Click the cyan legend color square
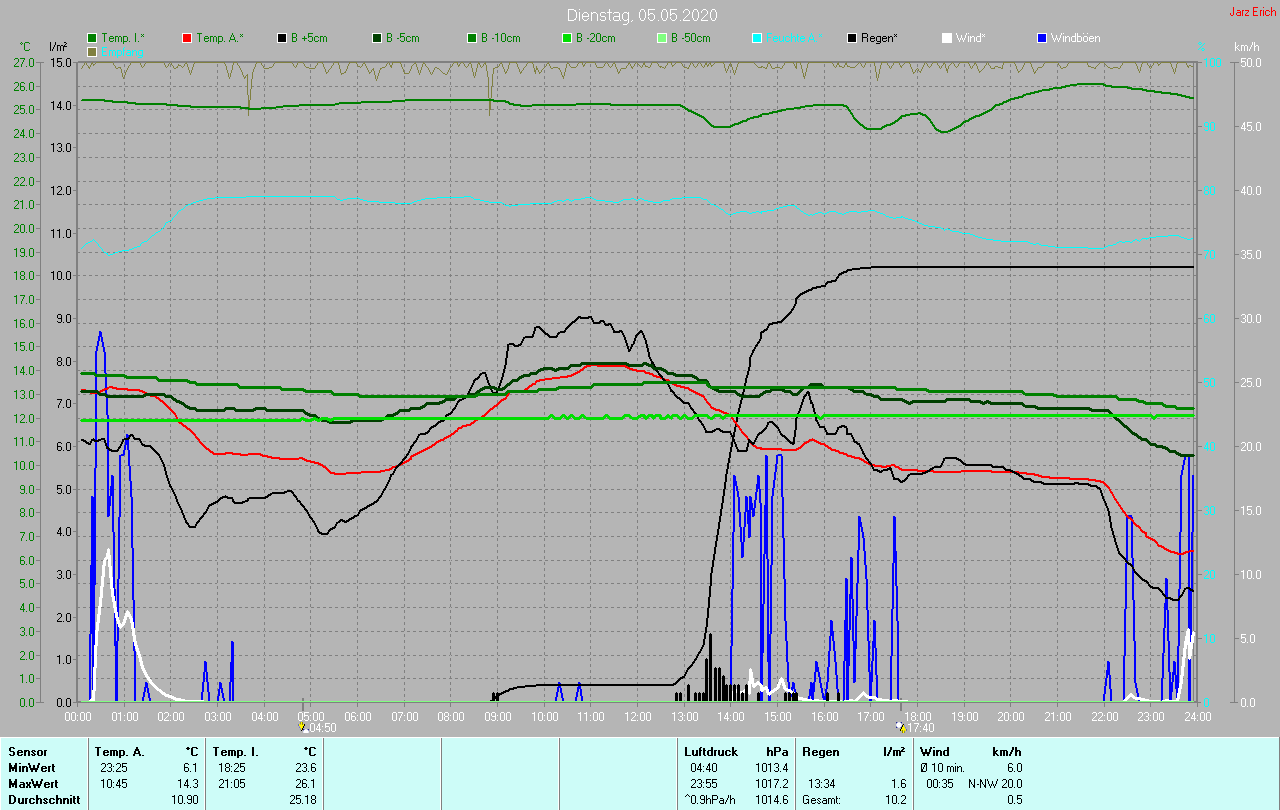The width and height of the screenshot is (1280, 810). click(757, 38)
